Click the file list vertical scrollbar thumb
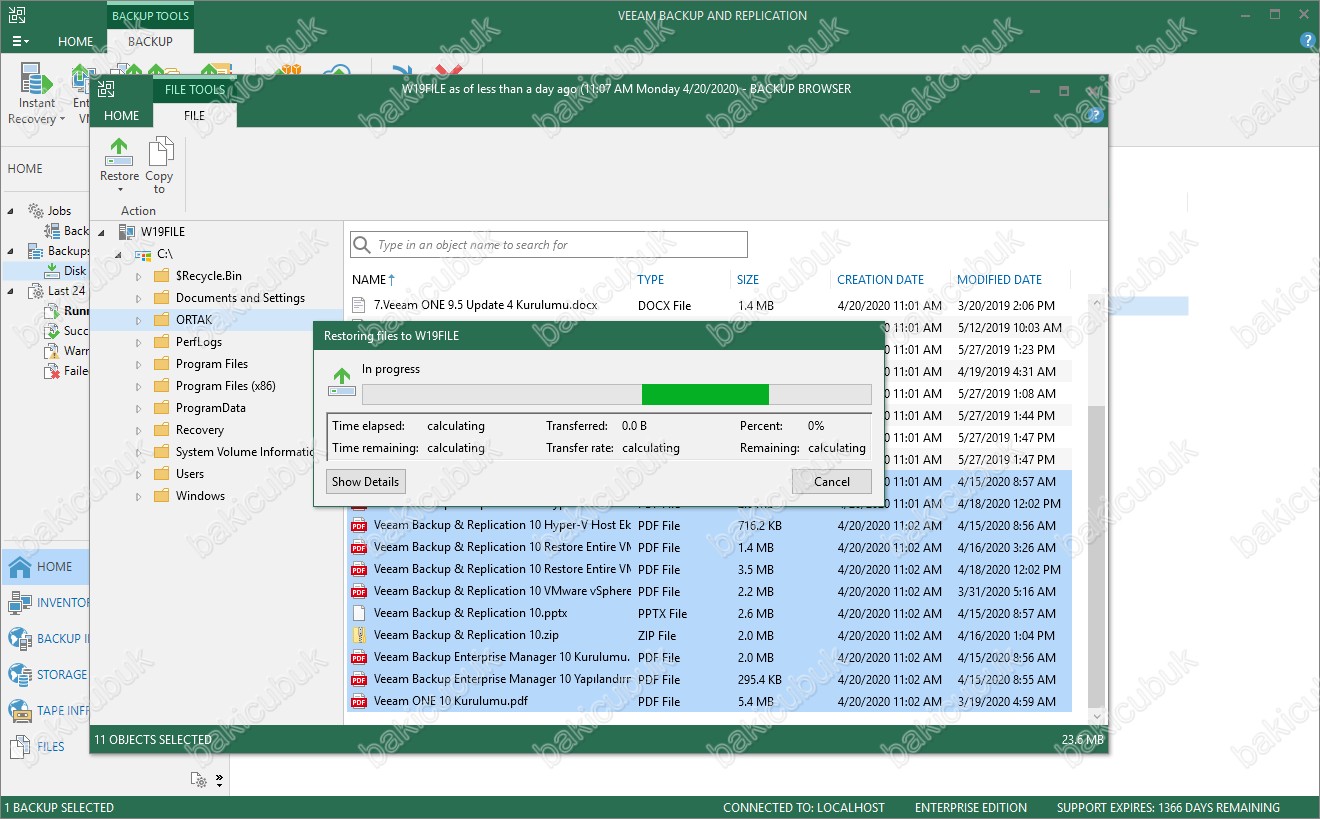This screenshot has width=1320, height=819. [x=1096, y=556]
